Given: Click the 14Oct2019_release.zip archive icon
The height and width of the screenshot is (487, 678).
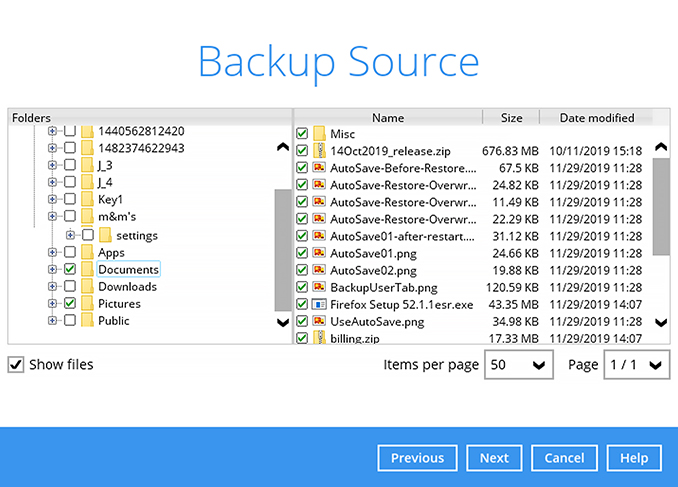Looking at the screenshot, I should [x=319, y=151].
